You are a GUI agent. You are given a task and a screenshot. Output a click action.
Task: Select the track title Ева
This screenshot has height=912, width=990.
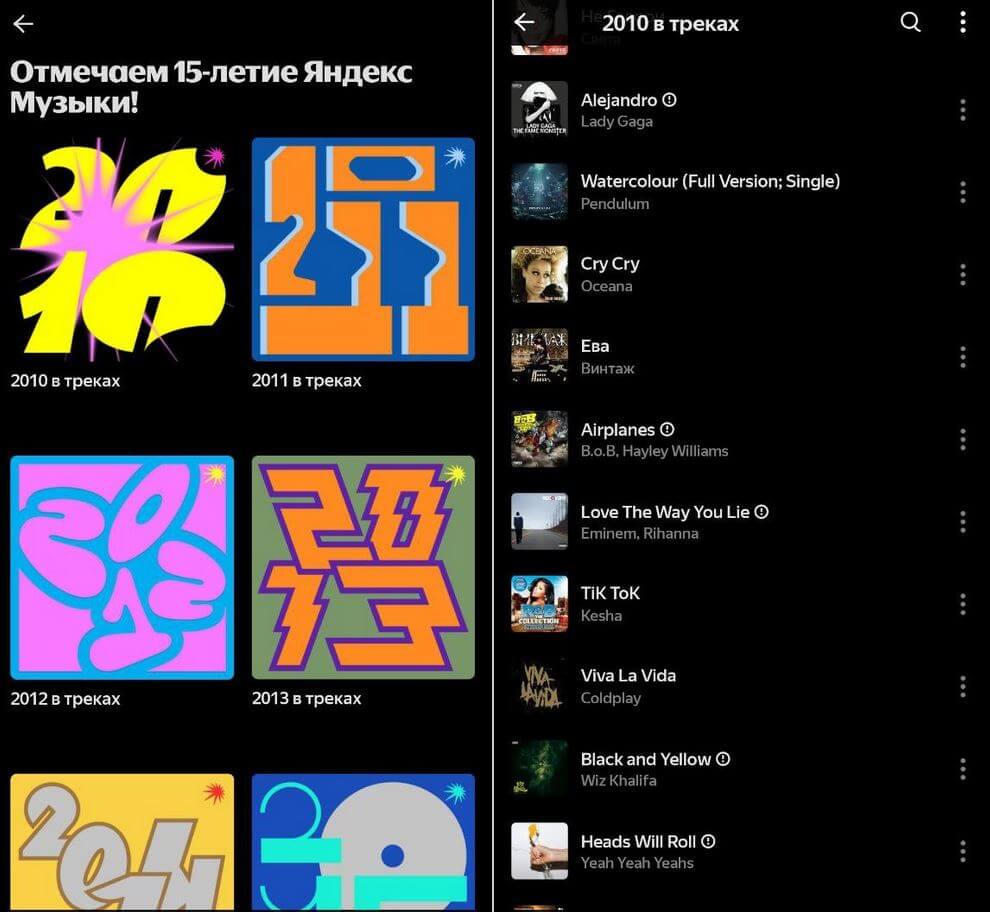(595, 346)
